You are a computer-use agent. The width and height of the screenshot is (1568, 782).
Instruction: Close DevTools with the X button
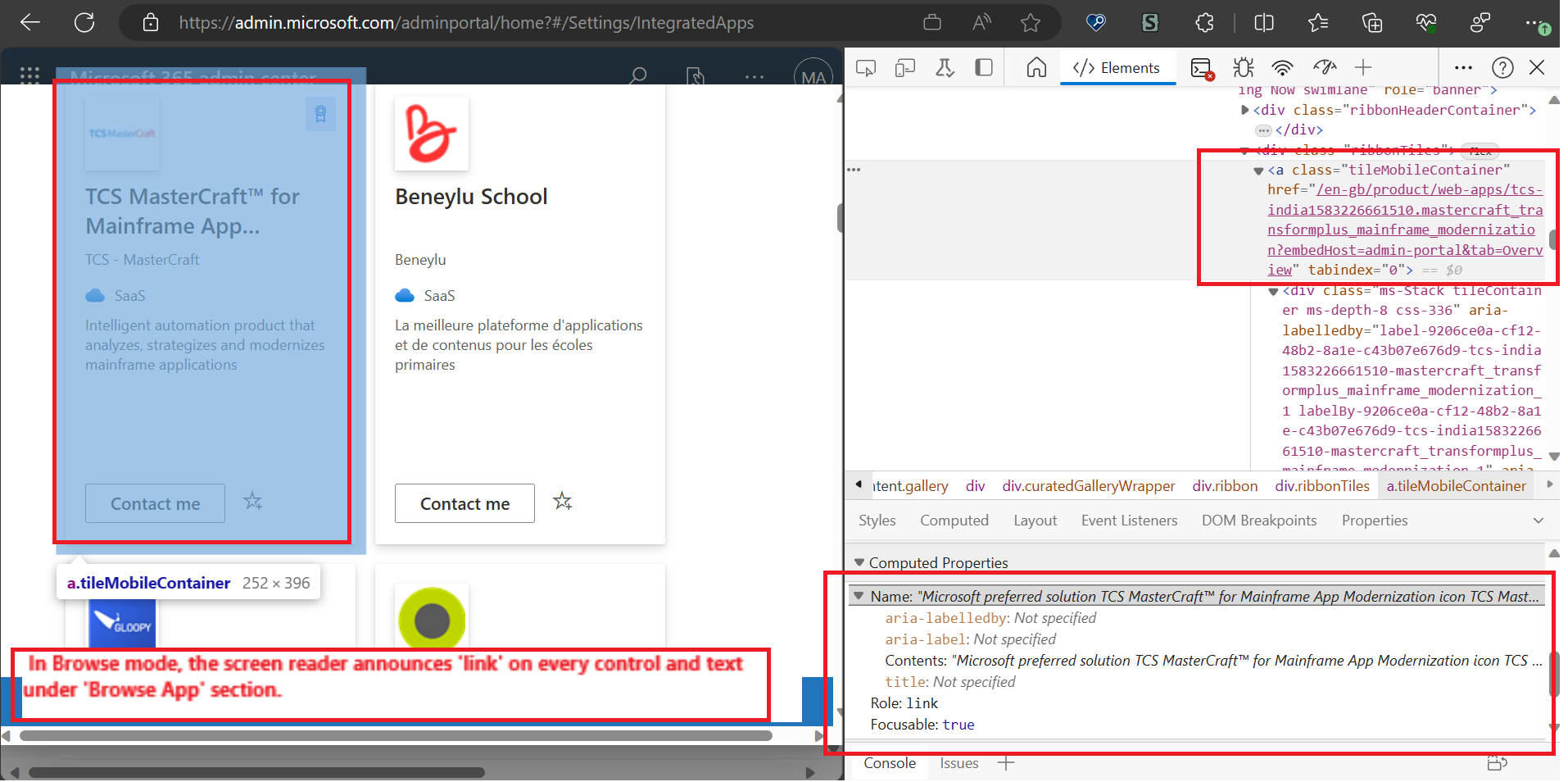1537,67
